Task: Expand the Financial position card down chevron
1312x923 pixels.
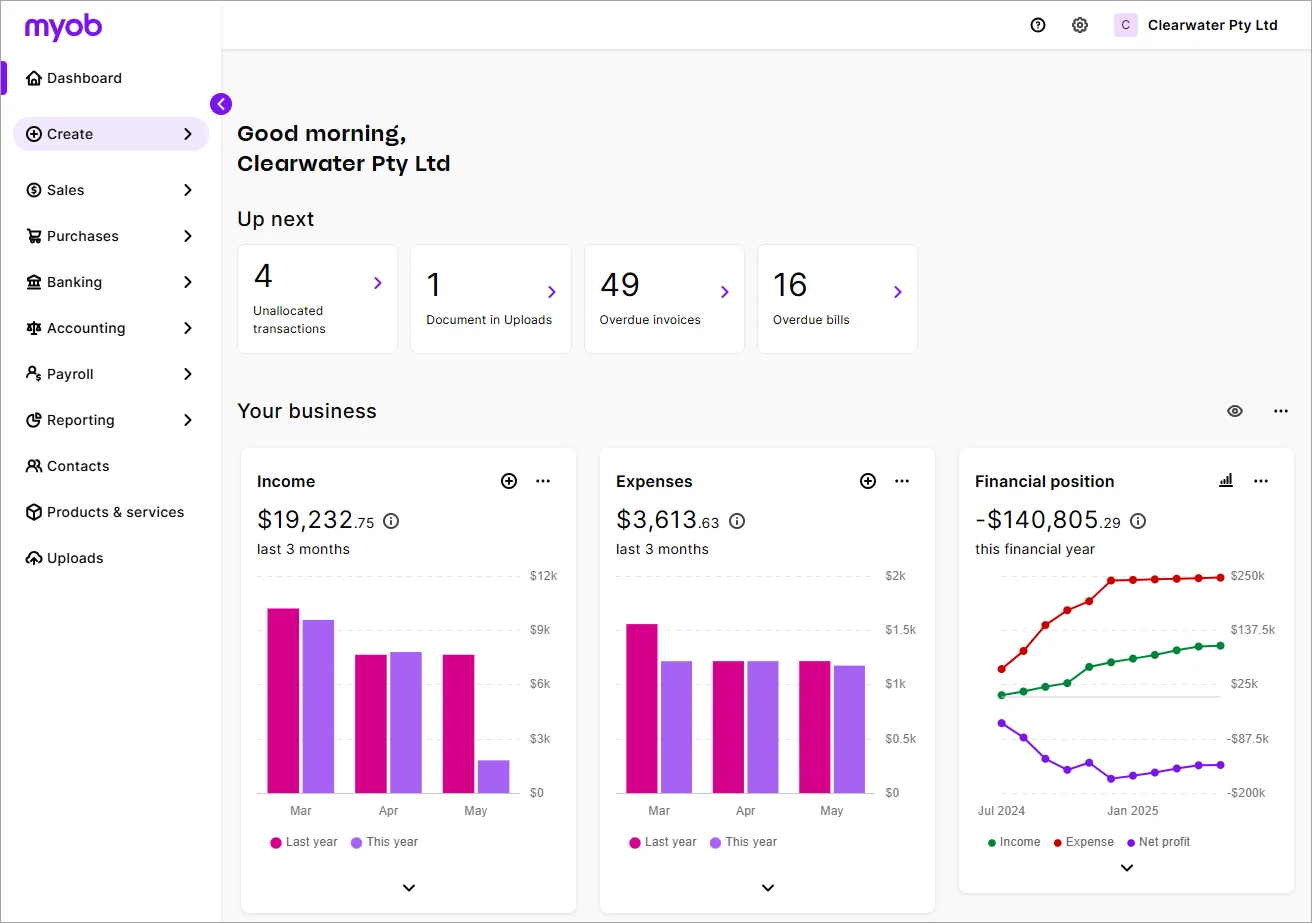Action: (1127, 868)
